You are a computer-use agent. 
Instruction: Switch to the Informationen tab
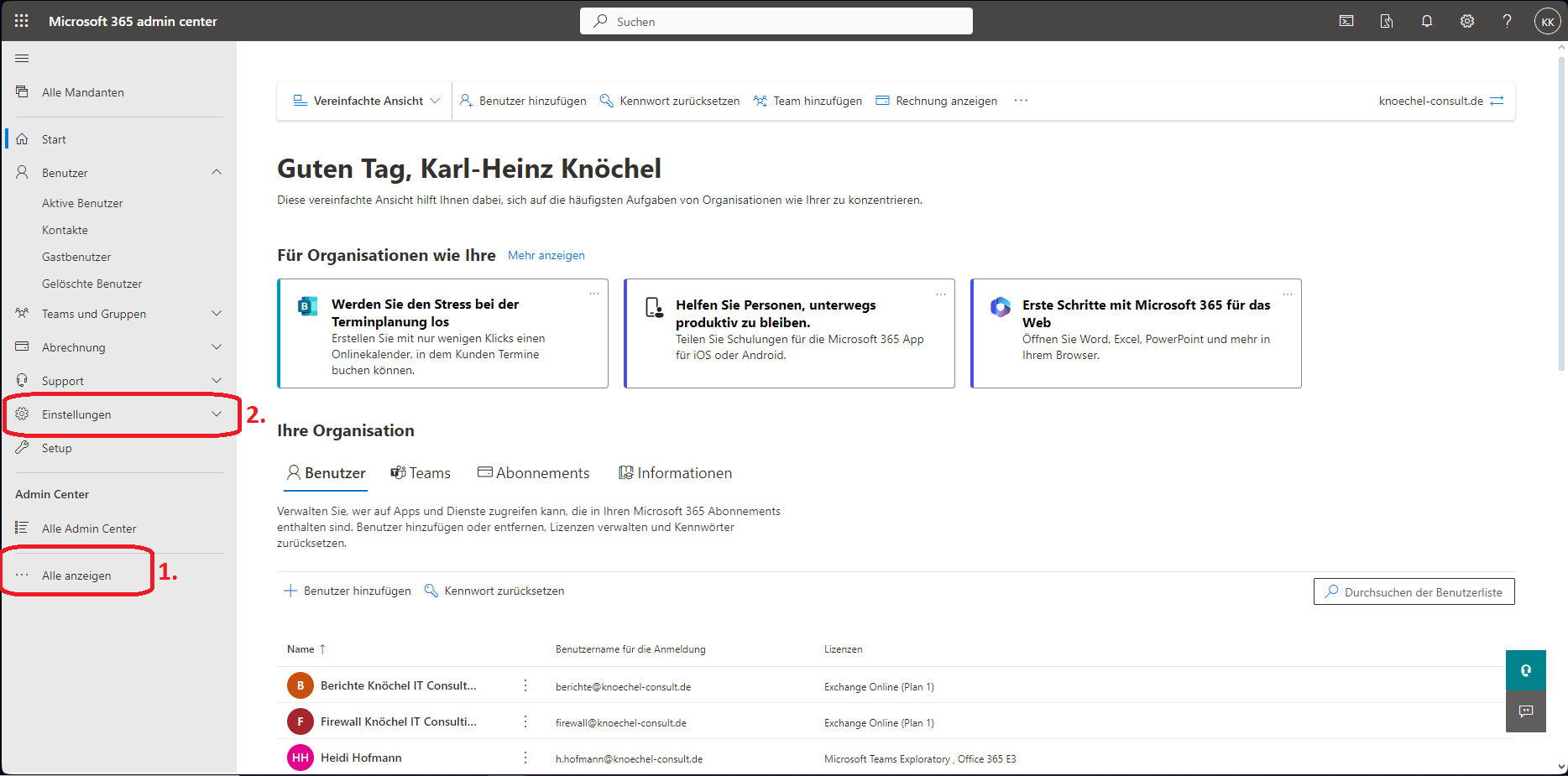tap(676, 473)
